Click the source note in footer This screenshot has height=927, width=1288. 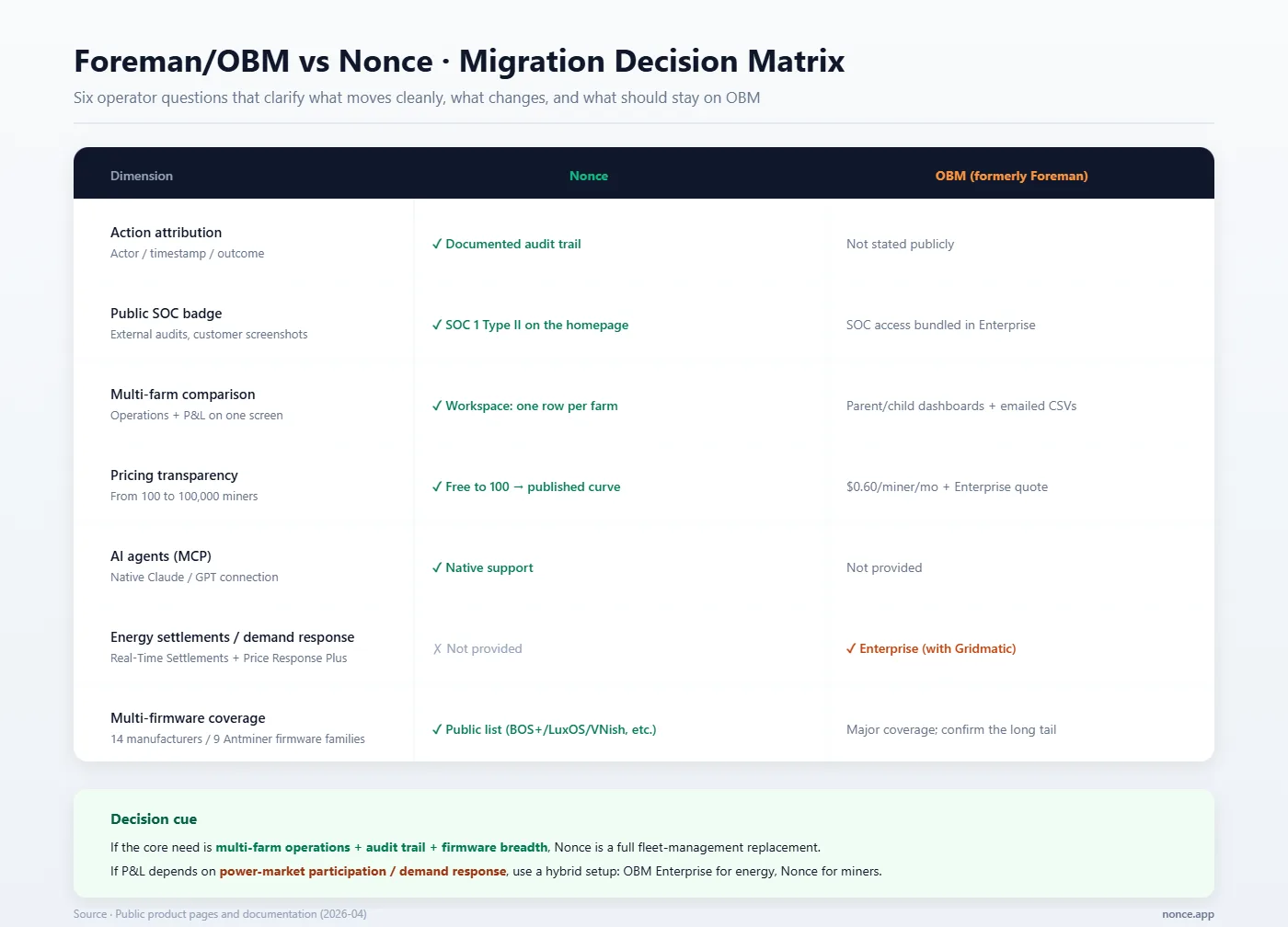220,914
